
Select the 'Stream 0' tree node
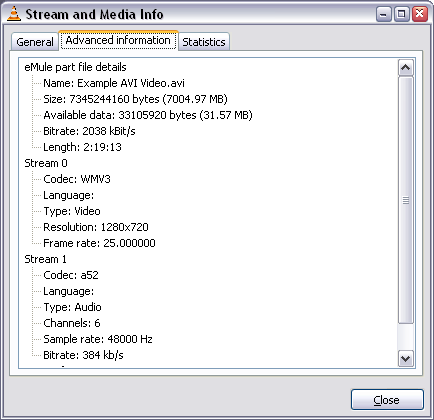click(x=46, y=163)
